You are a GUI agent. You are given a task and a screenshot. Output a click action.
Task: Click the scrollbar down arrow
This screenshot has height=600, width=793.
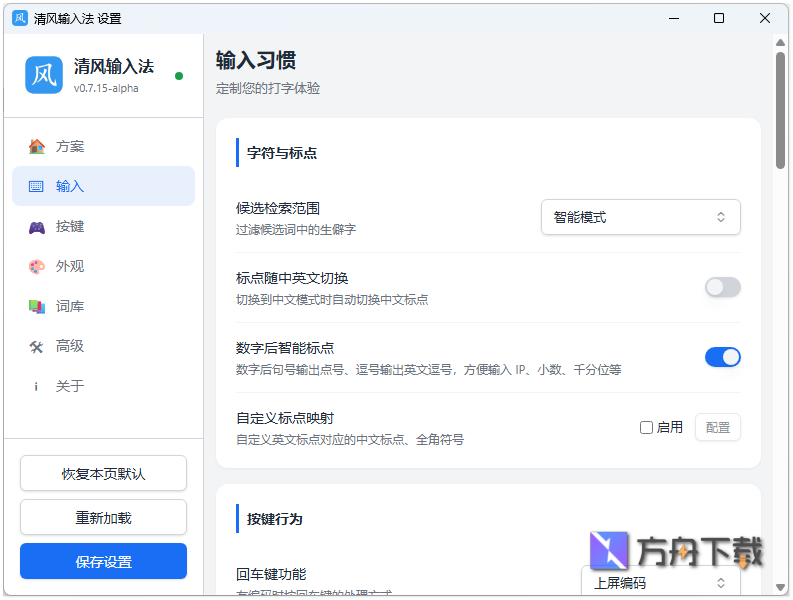click(780, 587)
